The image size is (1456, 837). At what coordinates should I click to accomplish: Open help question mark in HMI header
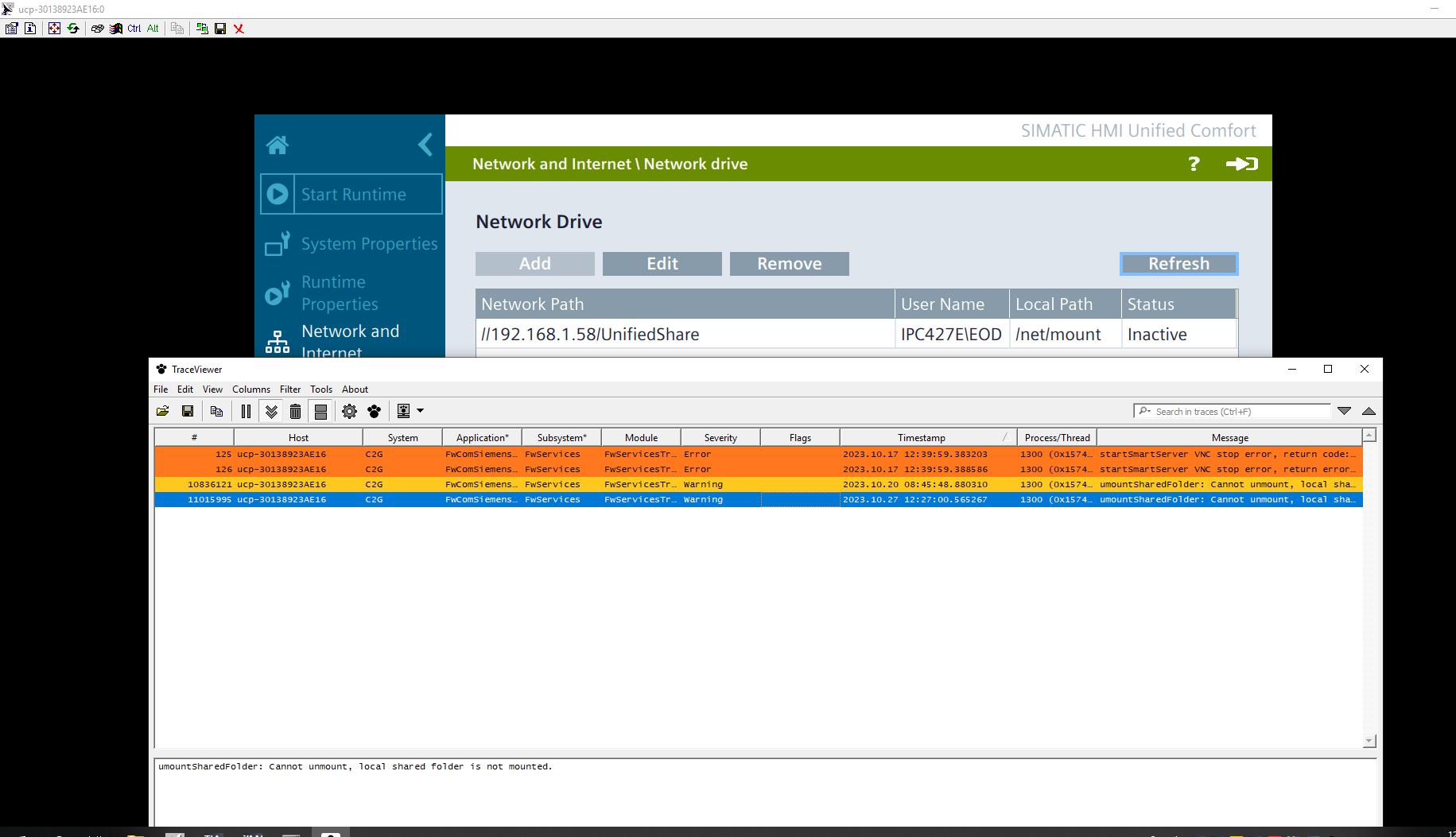point(1194,164)
